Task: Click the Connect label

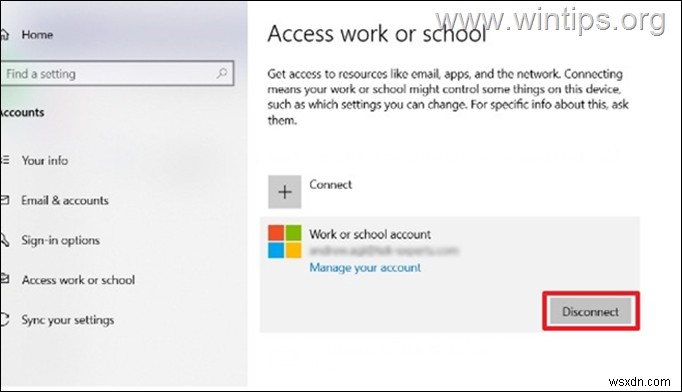Action: 331,184
